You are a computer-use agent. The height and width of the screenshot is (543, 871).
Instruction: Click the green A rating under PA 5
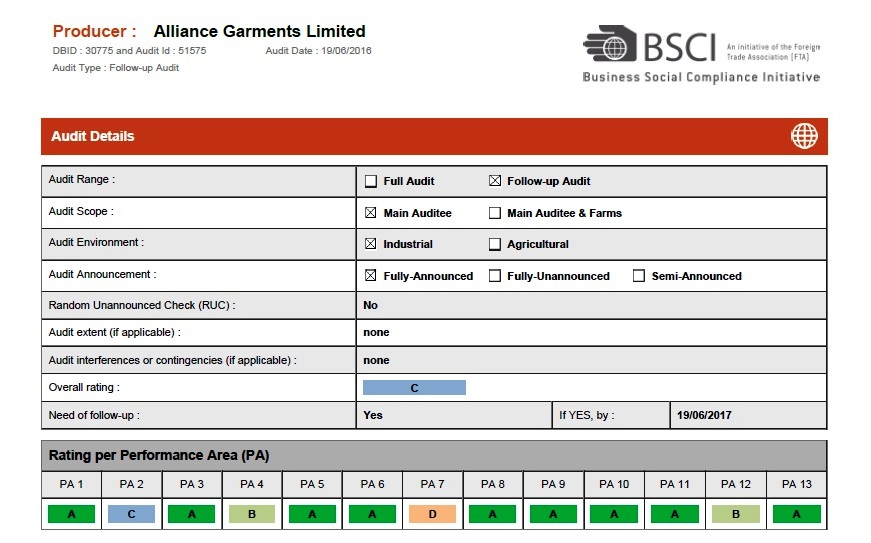312,514
